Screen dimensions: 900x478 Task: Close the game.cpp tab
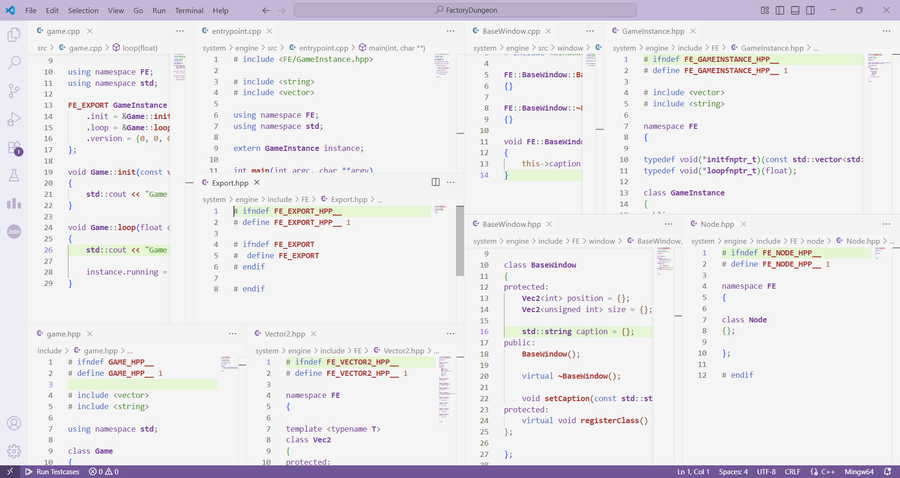[x=90, y=31]
